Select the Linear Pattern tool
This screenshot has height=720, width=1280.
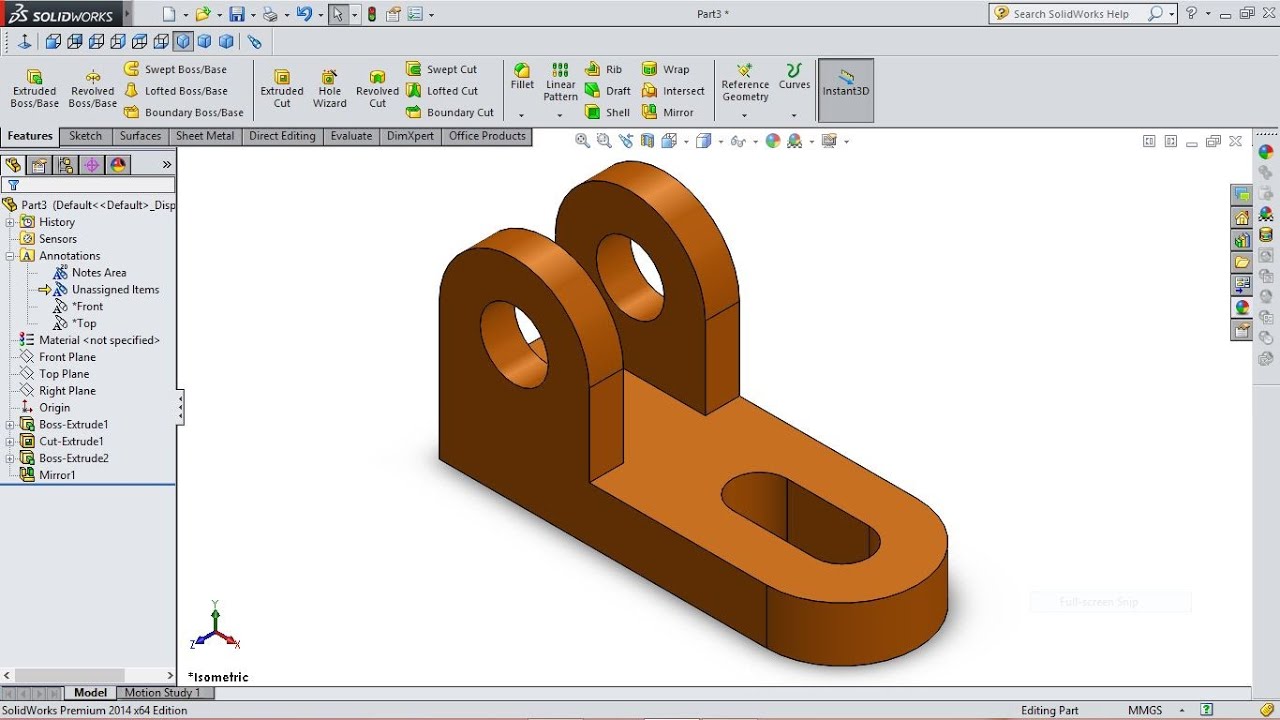pos(560,82)
